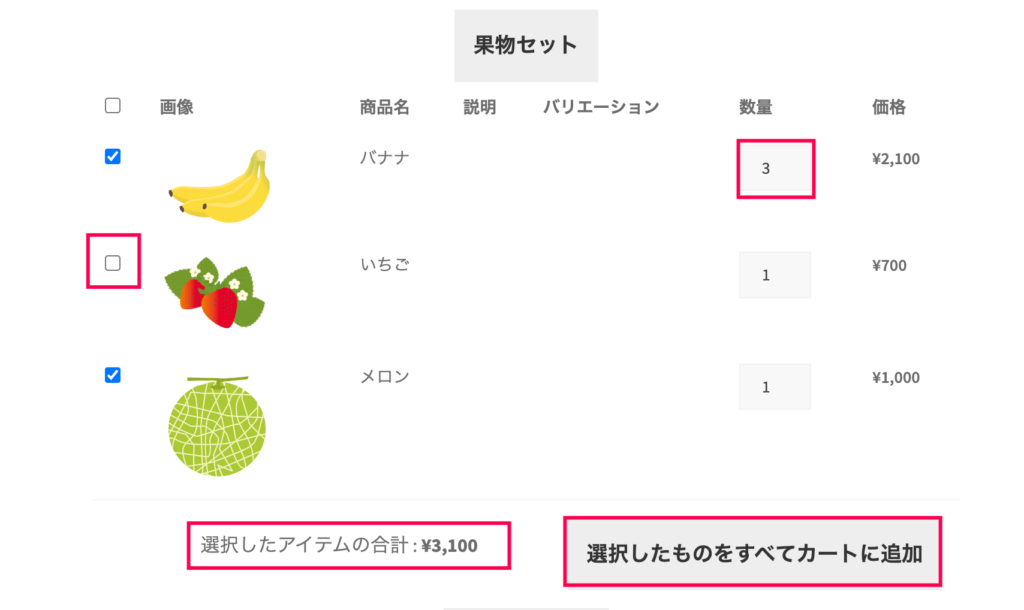This screenshot has width=1024, height=610.
Task: Click the いちご product name
Action: pos(385,265)
